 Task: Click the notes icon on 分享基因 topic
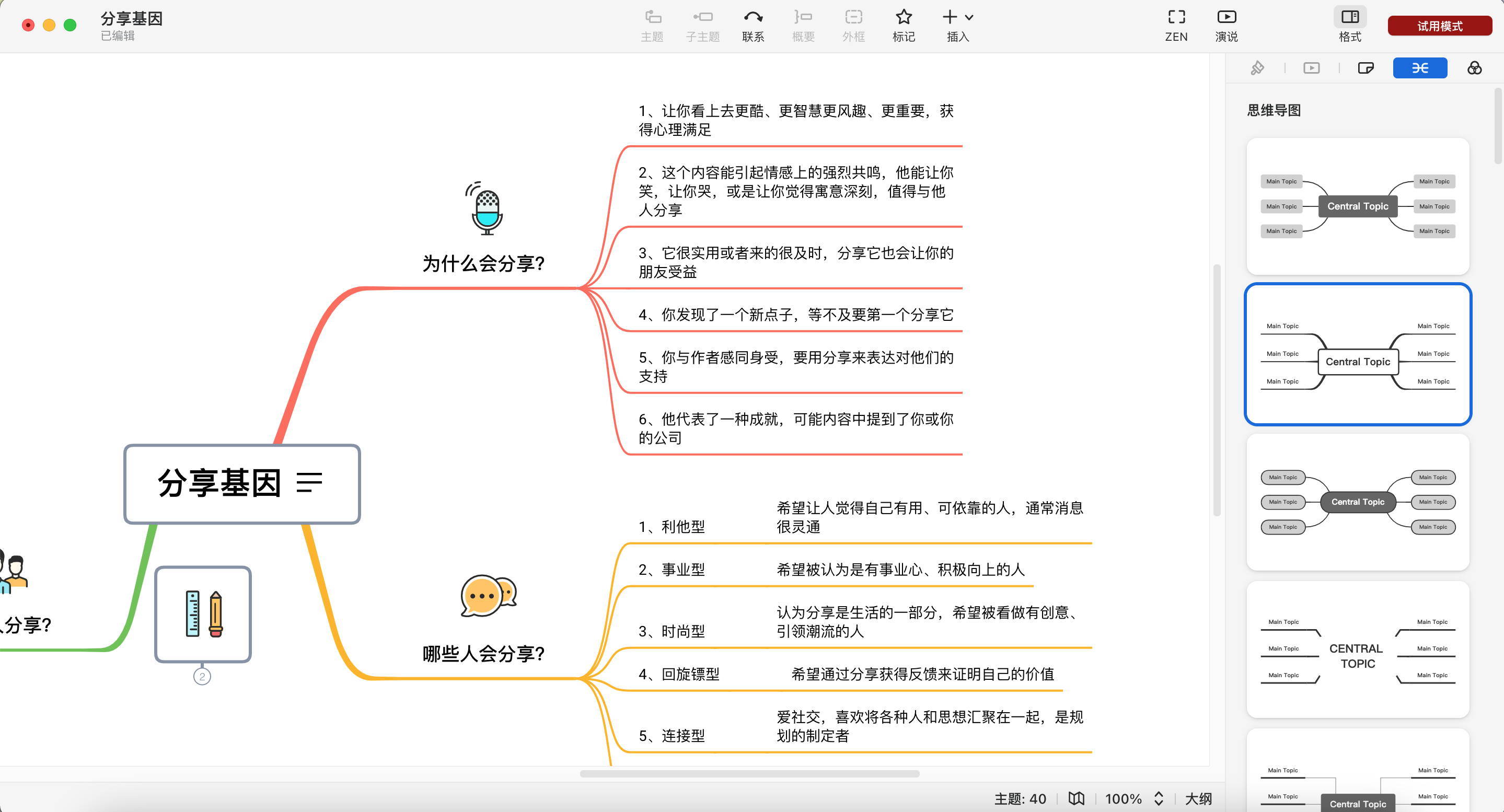(309, 483)
